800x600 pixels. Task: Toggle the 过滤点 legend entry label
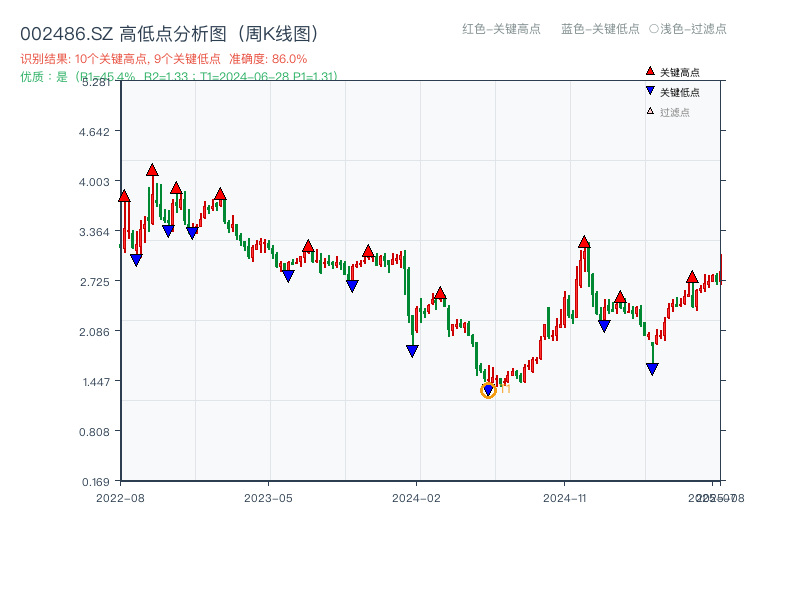[675, 112]
